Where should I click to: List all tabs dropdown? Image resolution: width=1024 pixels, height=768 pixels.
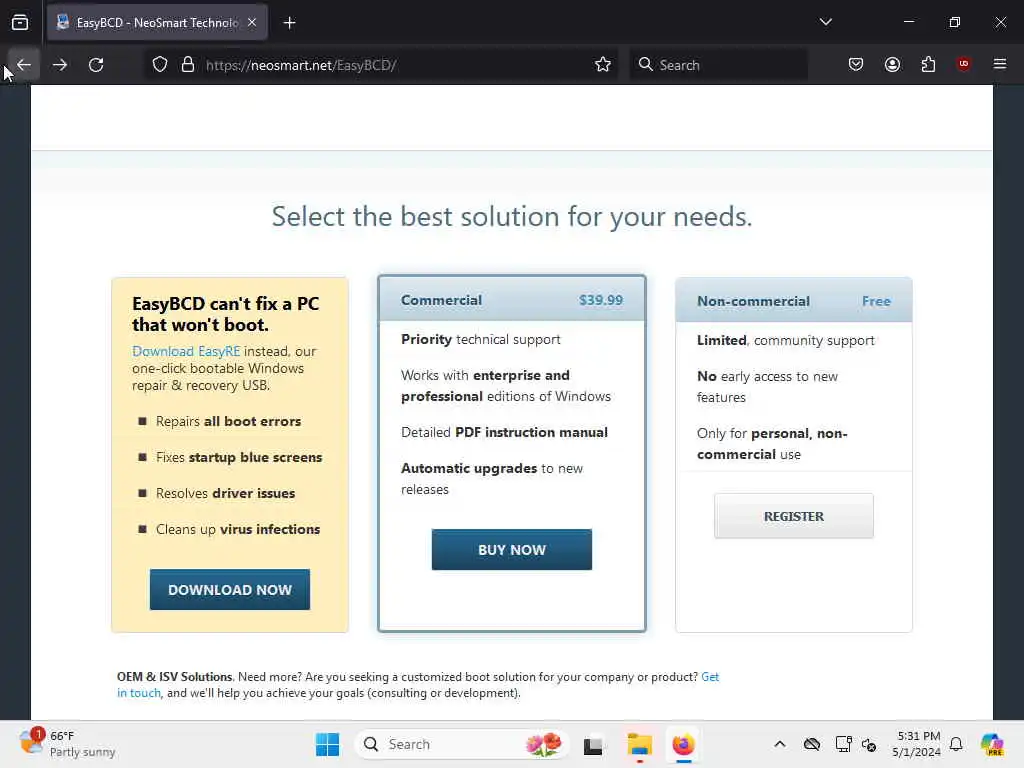(825, 22)
